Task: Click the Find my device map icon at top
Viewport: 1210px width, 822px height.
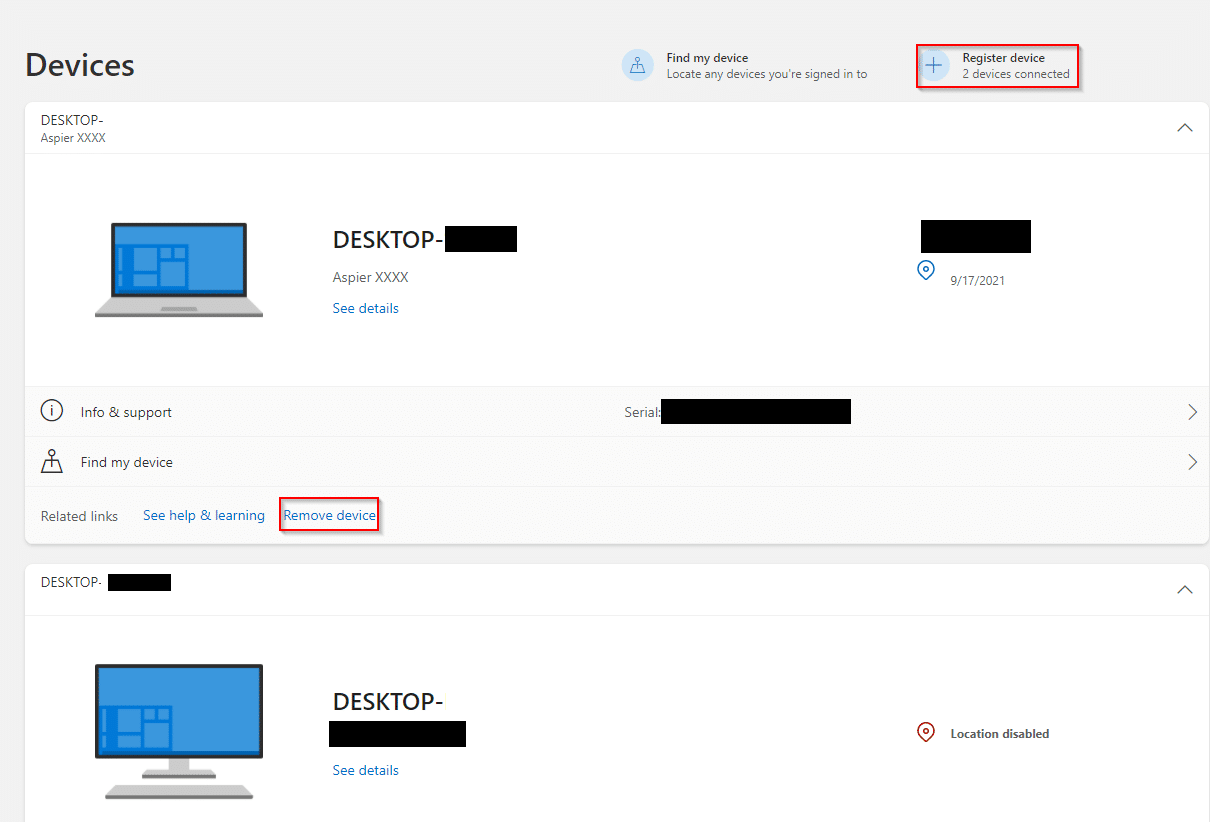Action: pyautogui.click(x=638, y=65)
